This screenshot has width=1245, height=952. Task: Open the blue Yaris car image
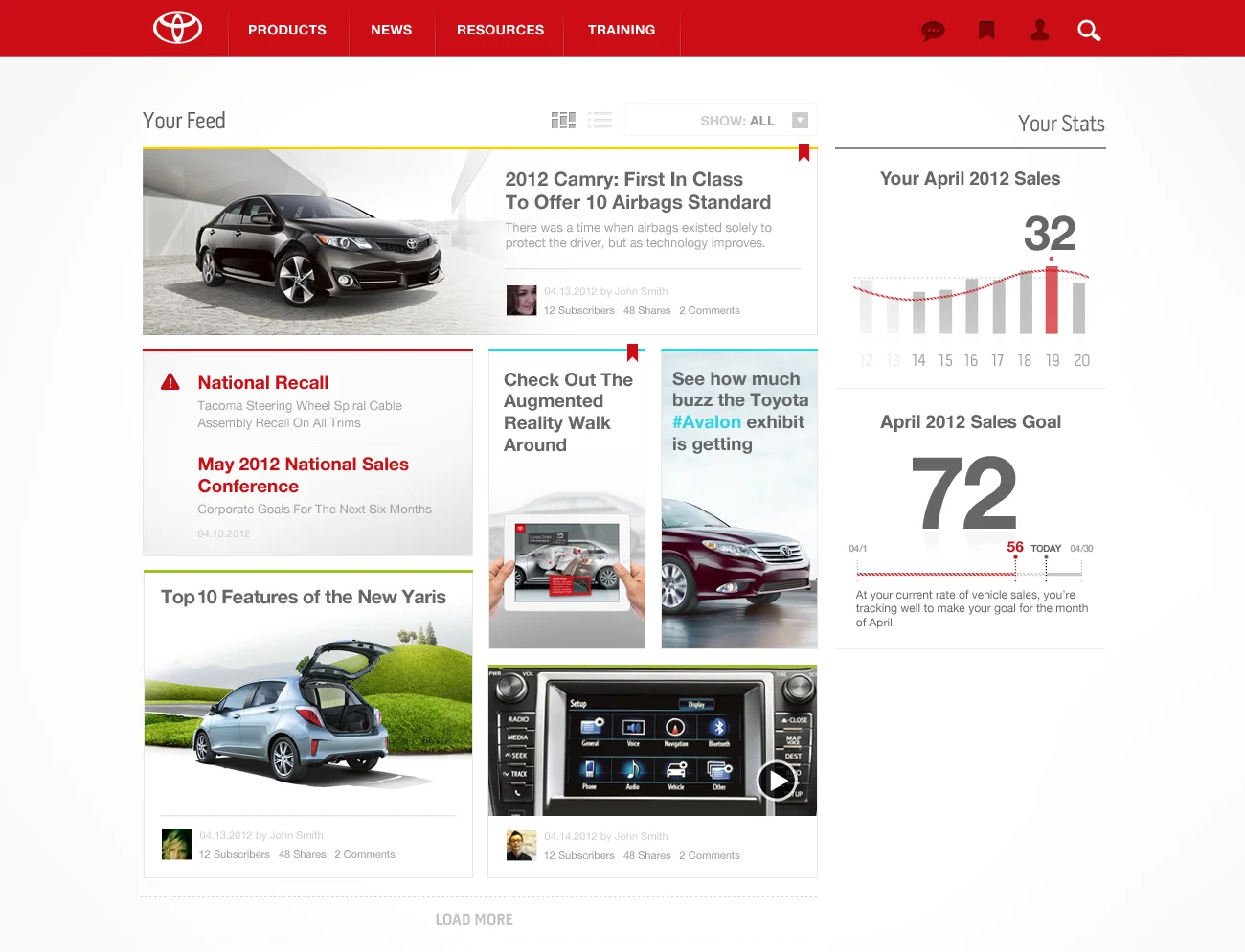point(292,714)
